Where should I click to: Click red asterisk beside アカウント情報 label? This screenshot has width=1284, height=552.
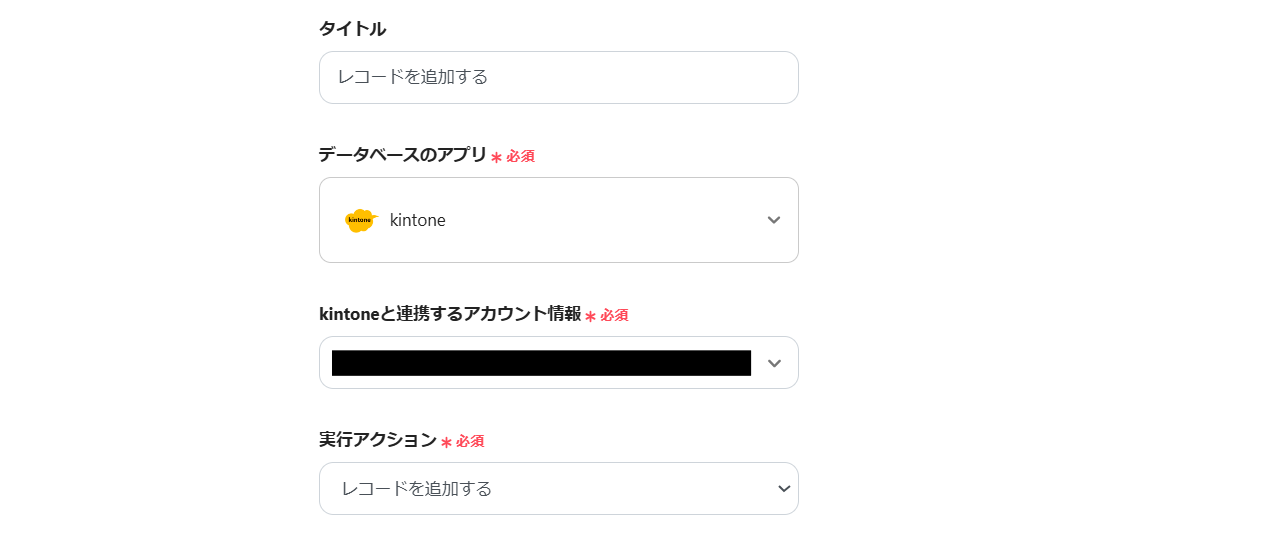pos(590,316)
